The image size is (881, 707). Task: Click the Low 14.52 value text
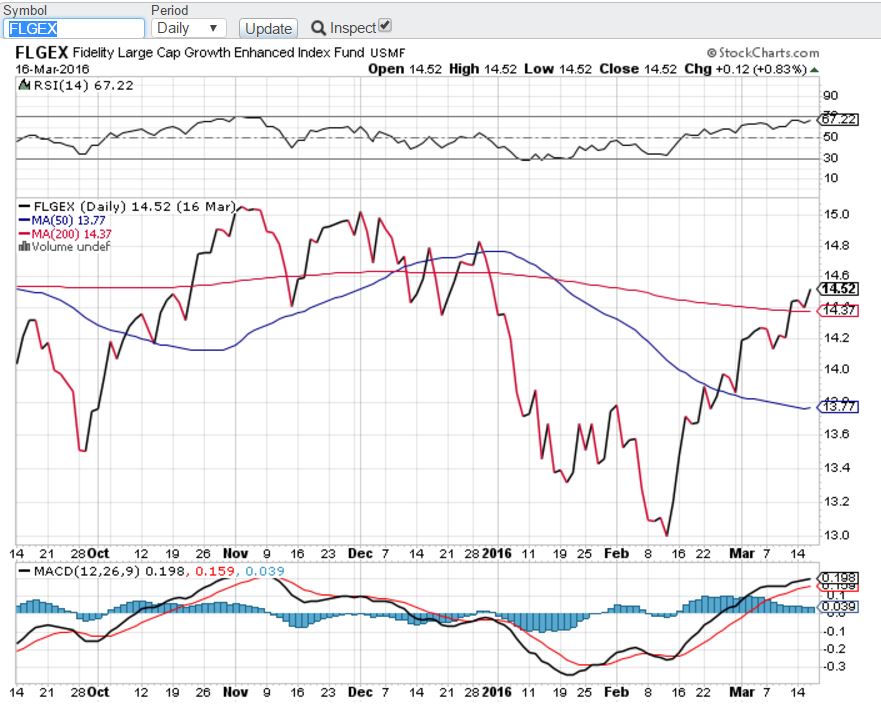click(558, 69)
